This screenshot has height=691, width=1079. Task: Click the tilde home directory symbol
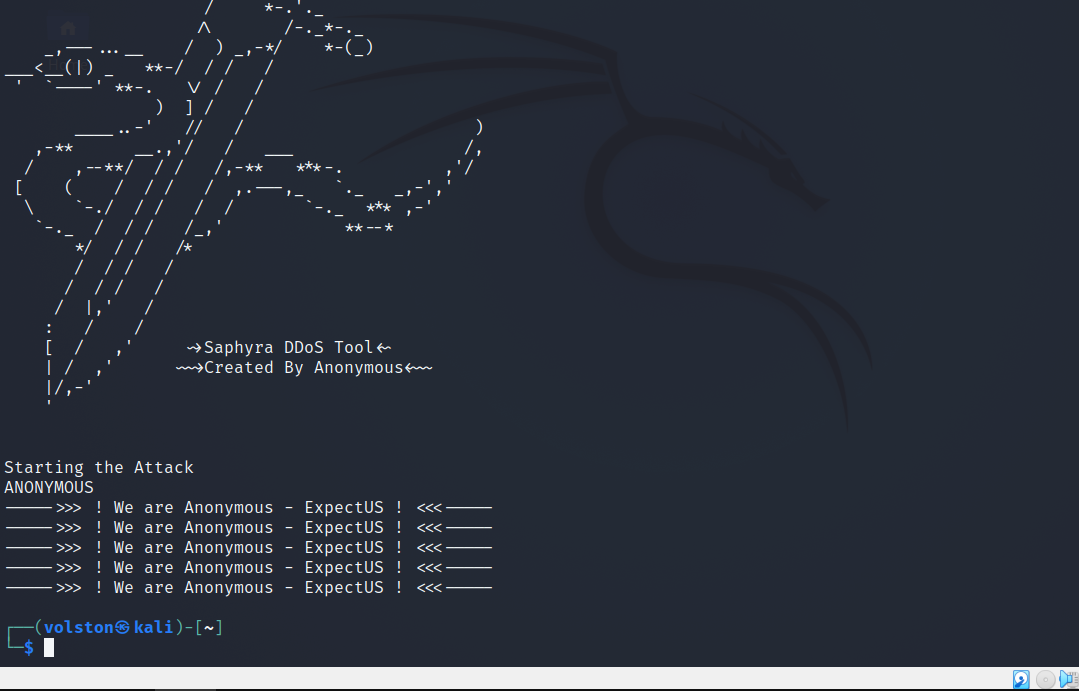(x=207, y=627)
